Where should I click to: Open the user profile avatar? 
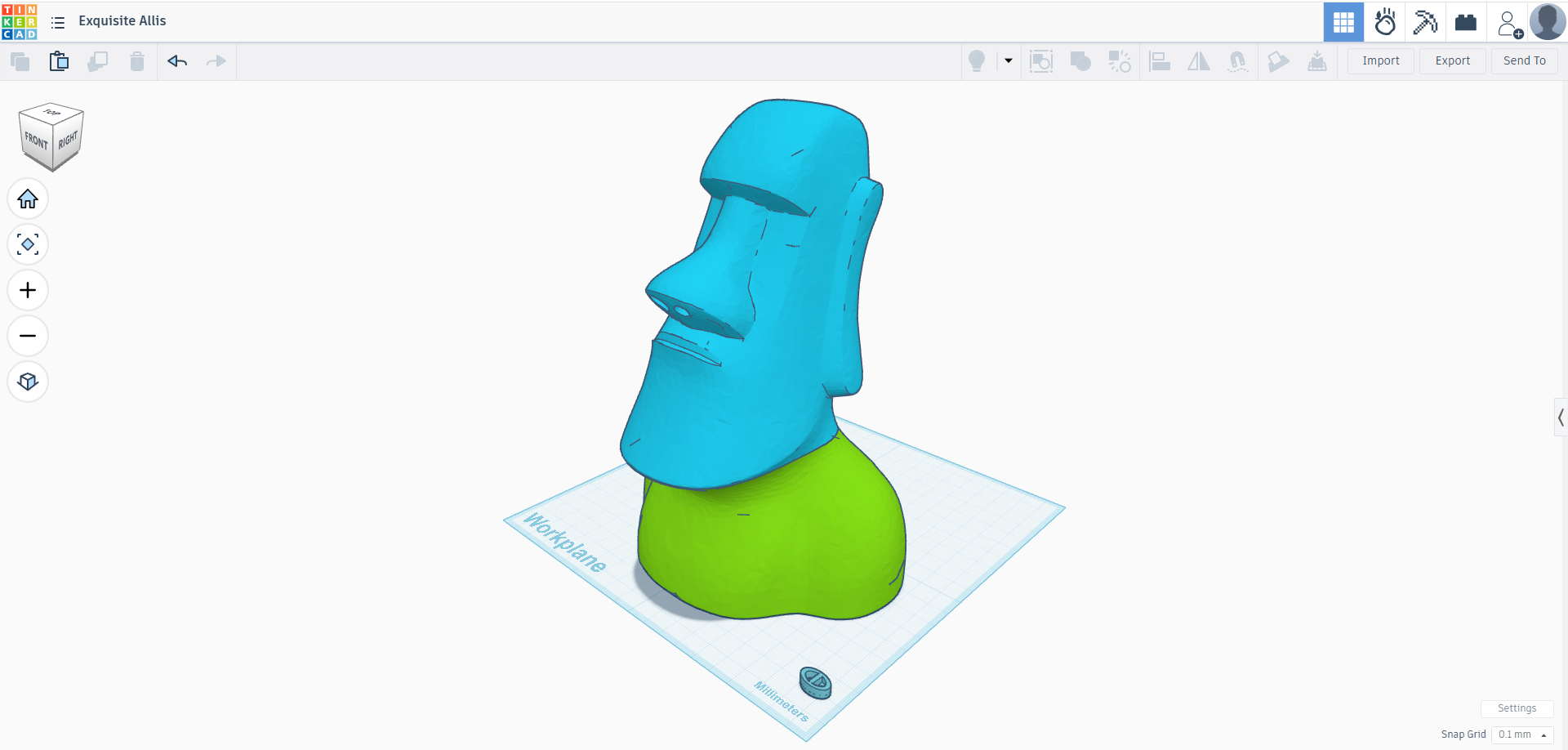(1548, 22)
